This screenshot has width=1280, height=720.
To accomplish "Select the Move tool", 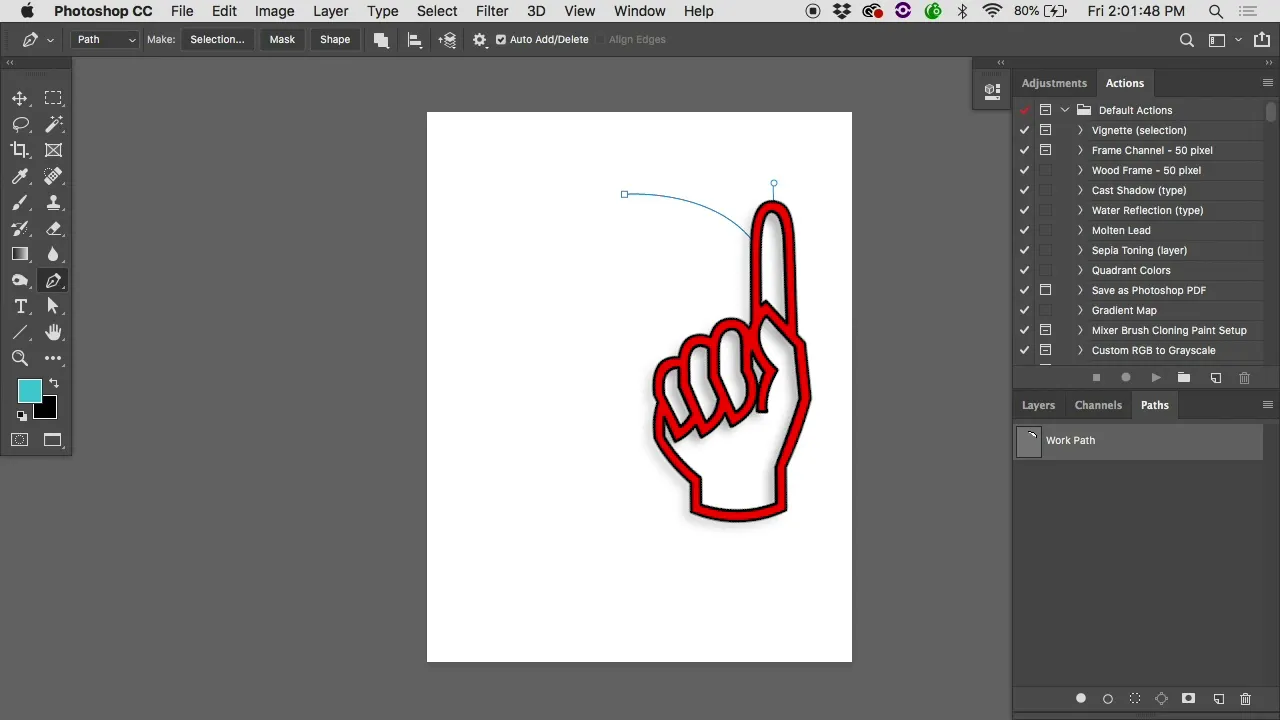I will pyautogui.click(x=20, y=98).
